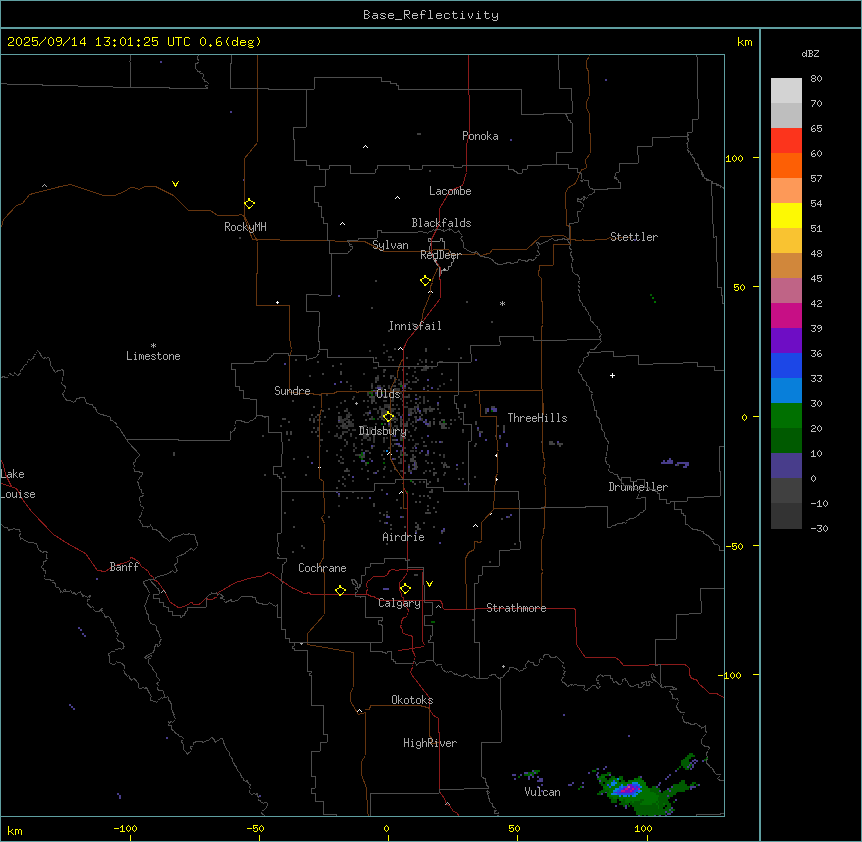Click the magenta storm core east of Vulcan
This screenshot has width=862, height=842.
627,790
